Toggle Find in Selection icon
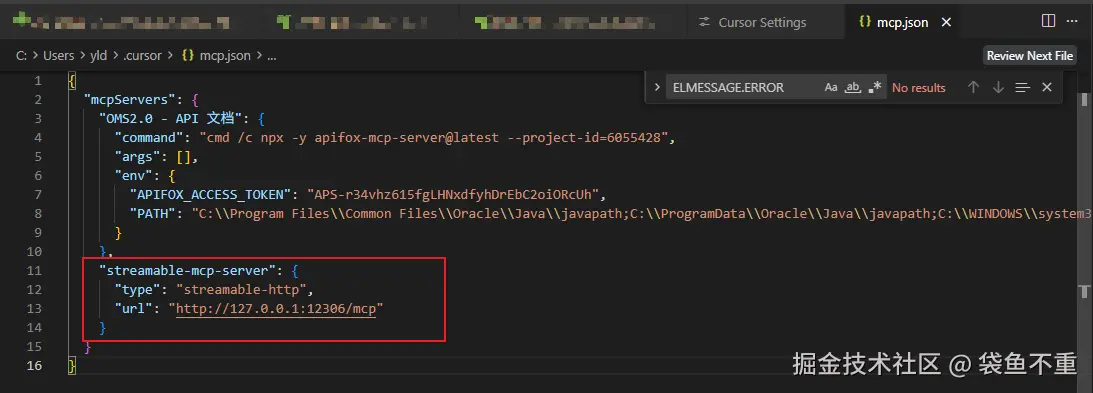The image size is (1093, 393). tap(1022, 87)
